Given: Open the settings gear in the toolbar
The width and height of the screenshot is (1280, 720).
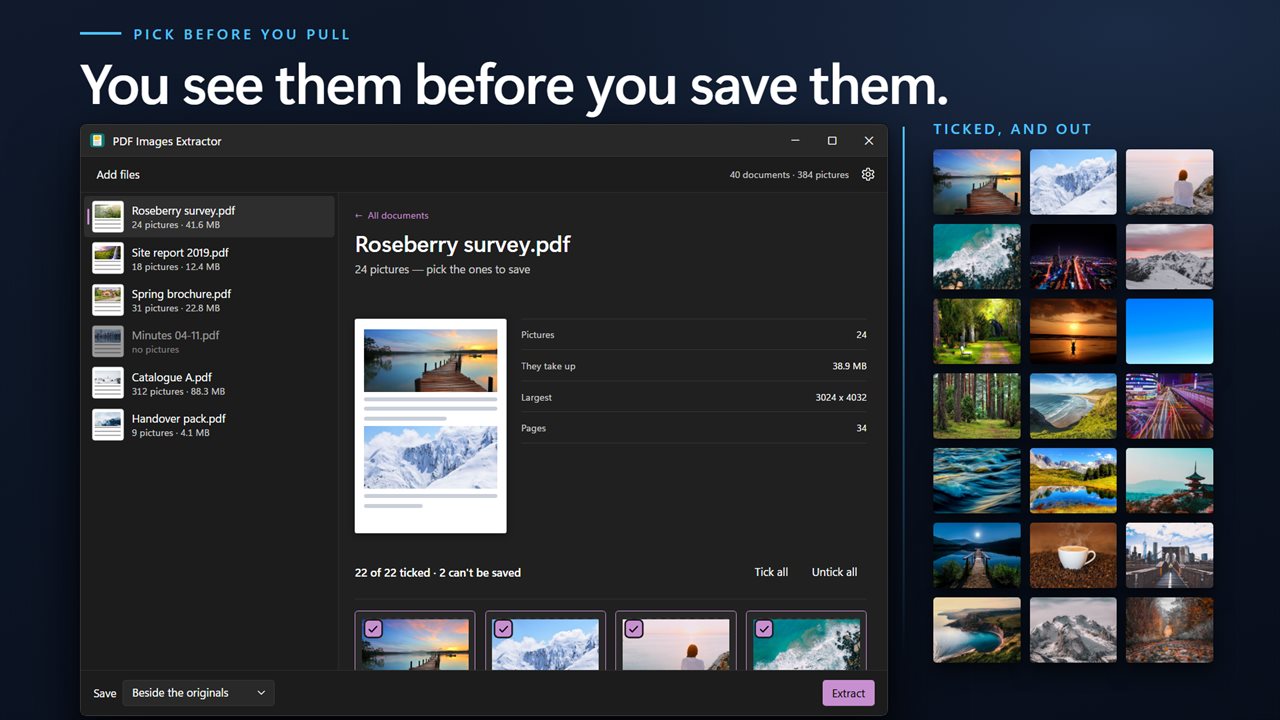Looking at the screenshot, I should pos(868,174).
